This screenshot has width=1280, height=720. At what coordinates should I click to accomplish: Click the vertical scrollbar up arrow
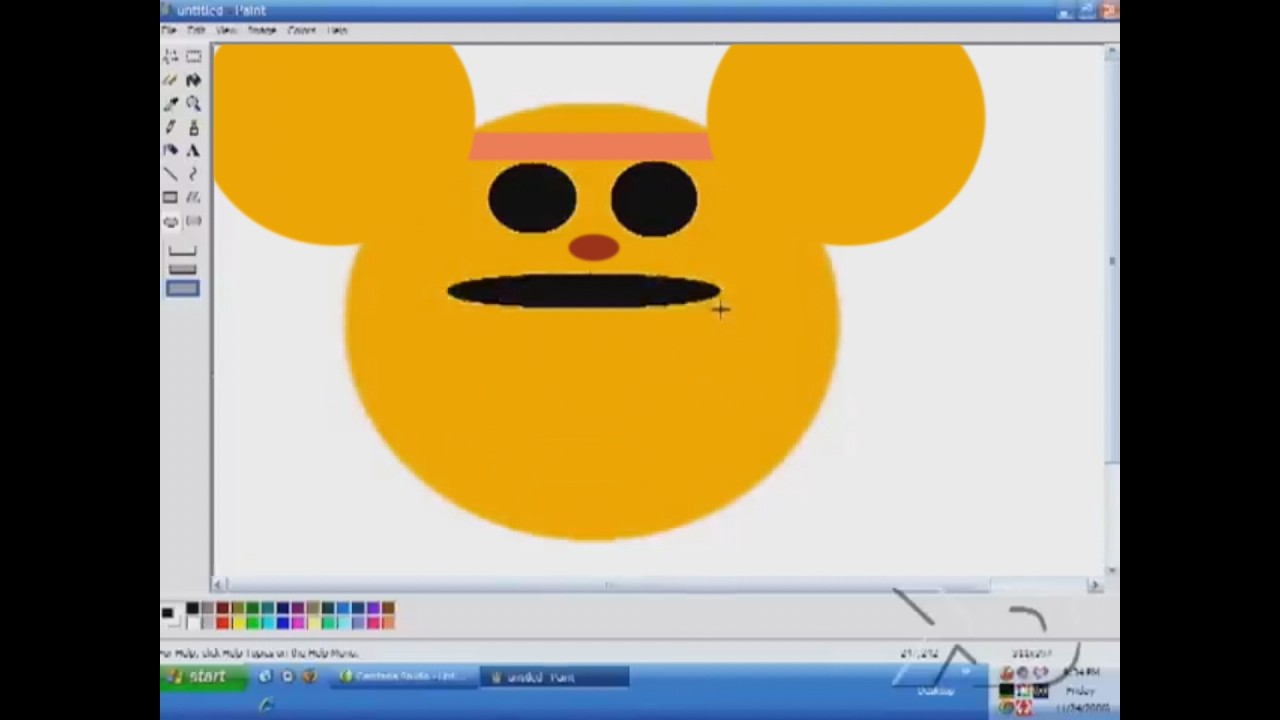1112,53
